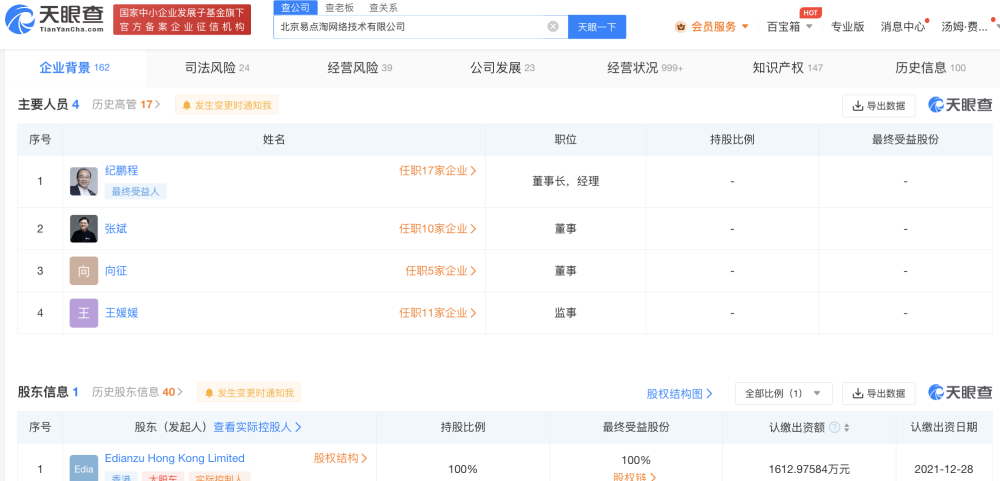Click the 1612.97584万元 capital value
The width and height of the screenshot is (1000, 481).
pyautogui.click(x=809, y=469)
